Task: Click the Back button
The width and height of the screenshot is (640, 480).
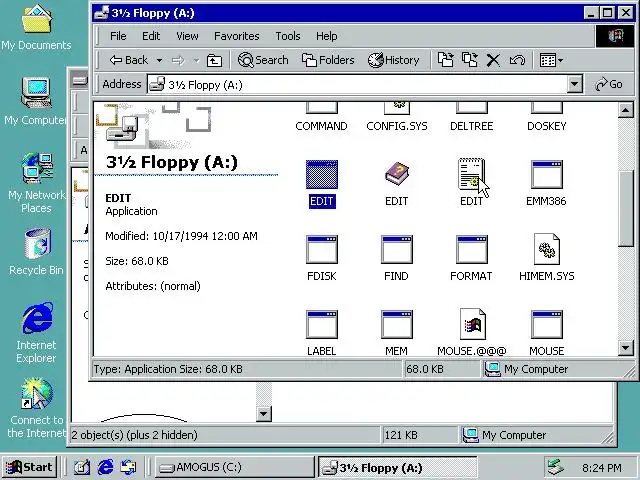Action: (x=129, y=60)
